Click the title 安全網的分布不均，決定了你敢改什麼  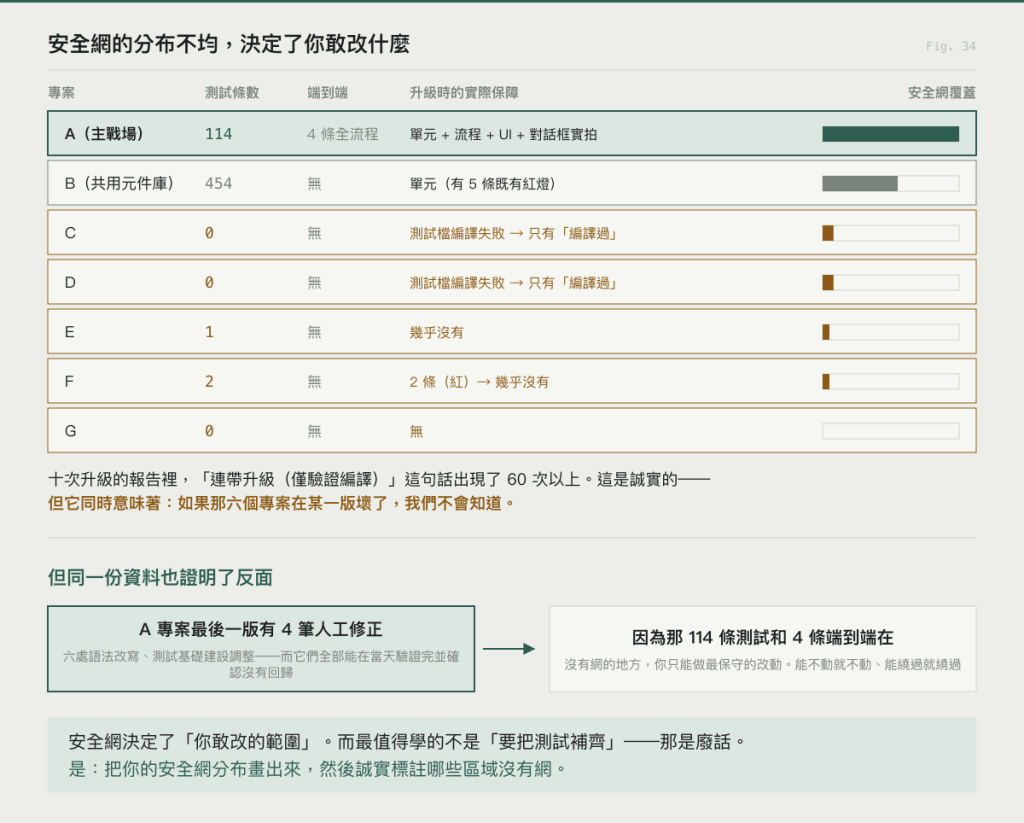point(229,44)
